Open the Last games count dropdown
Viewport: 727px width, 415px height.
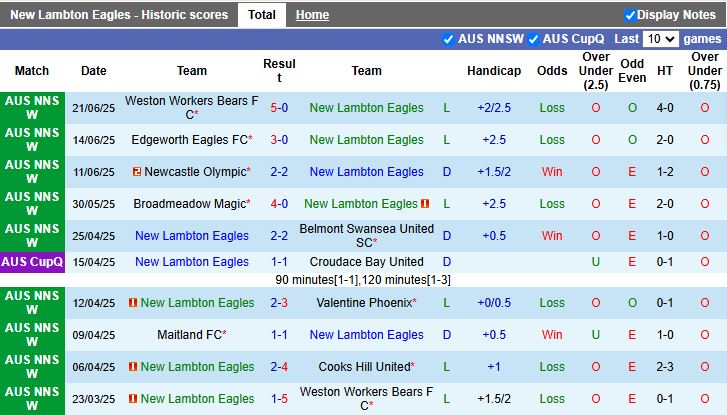point(661,39)
